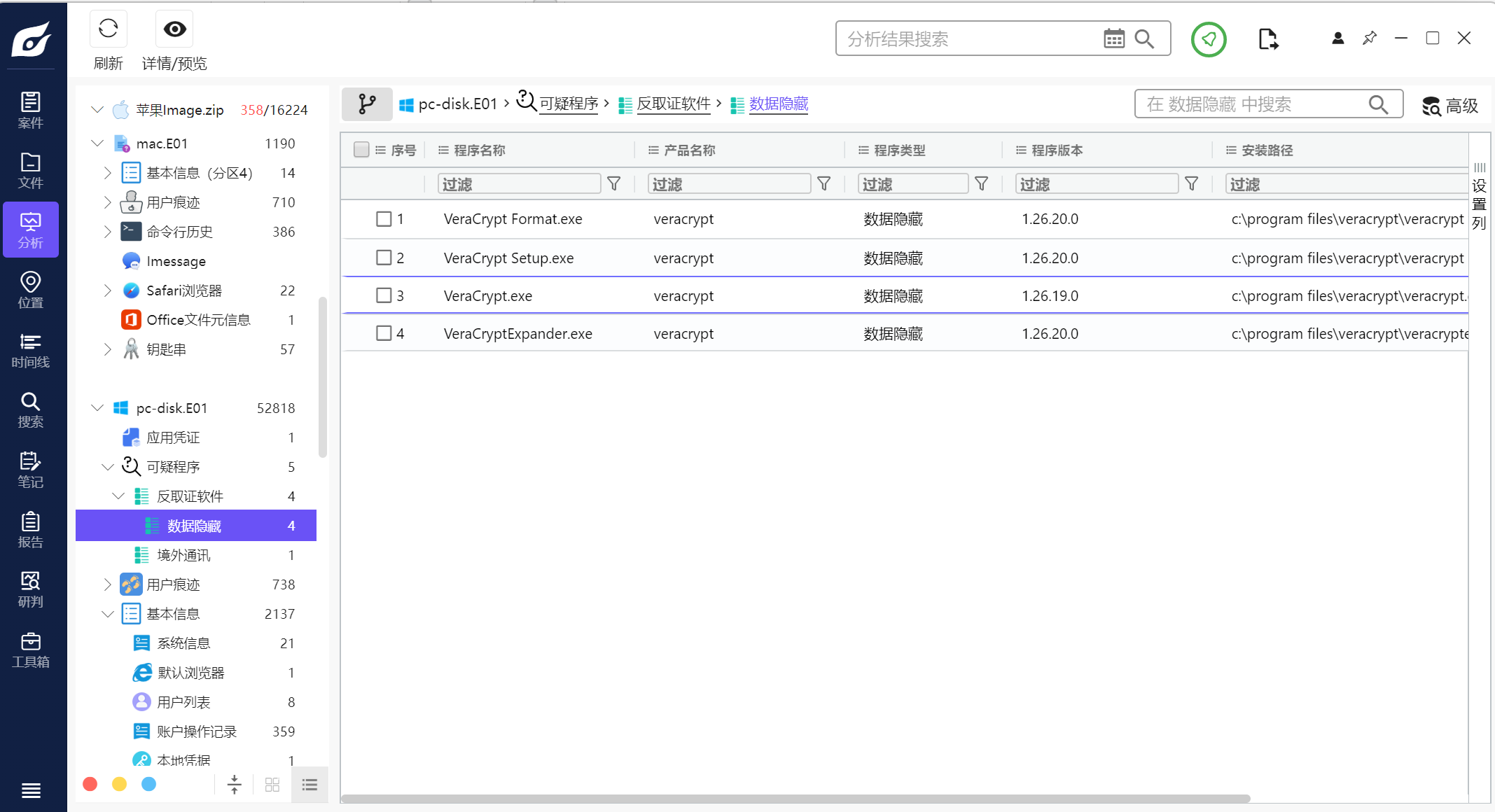Open the calendar date picker in search box
Image resolution: width=1495 pixels, height=812 pixels.
click(x=1114, y=38)
